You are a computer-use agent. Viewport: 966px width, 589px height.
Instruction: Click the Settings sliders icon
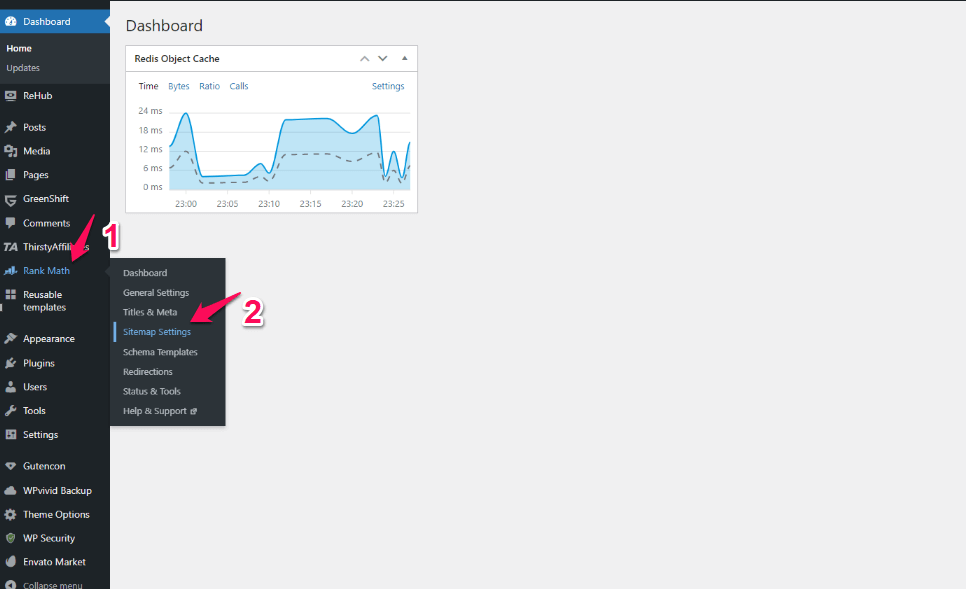tap(10, 434)
